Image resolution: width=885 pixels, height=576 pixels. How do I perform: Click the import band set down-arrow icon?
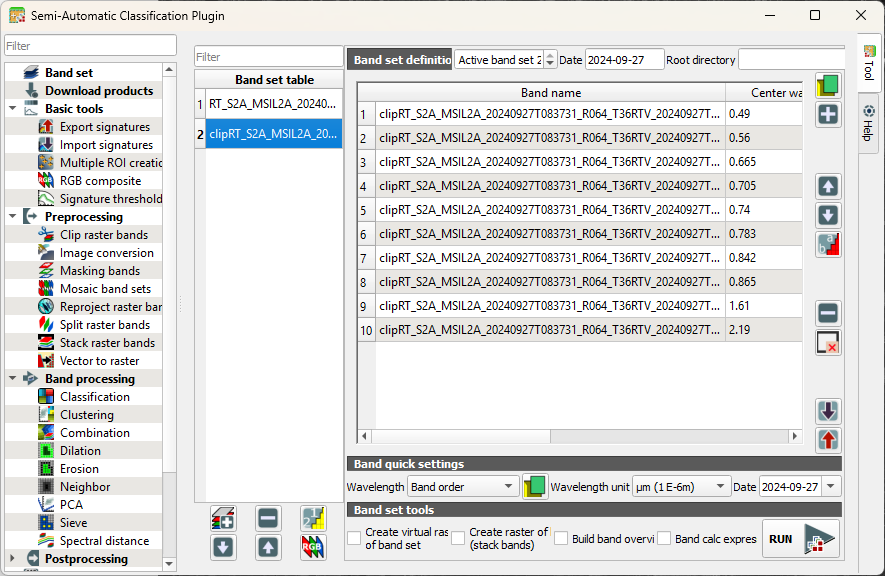click(x=828, y=411)
